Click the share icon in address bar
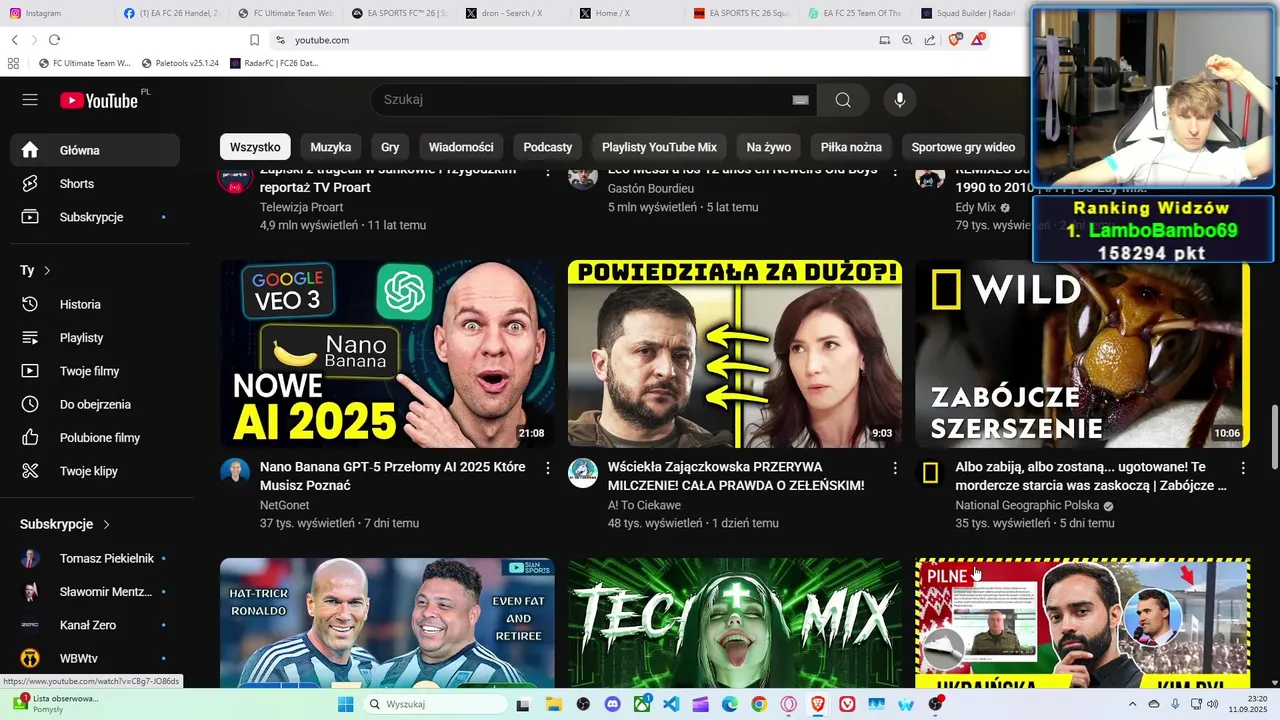The height and width of the screenshot is (720, 1280). [930, 40]
